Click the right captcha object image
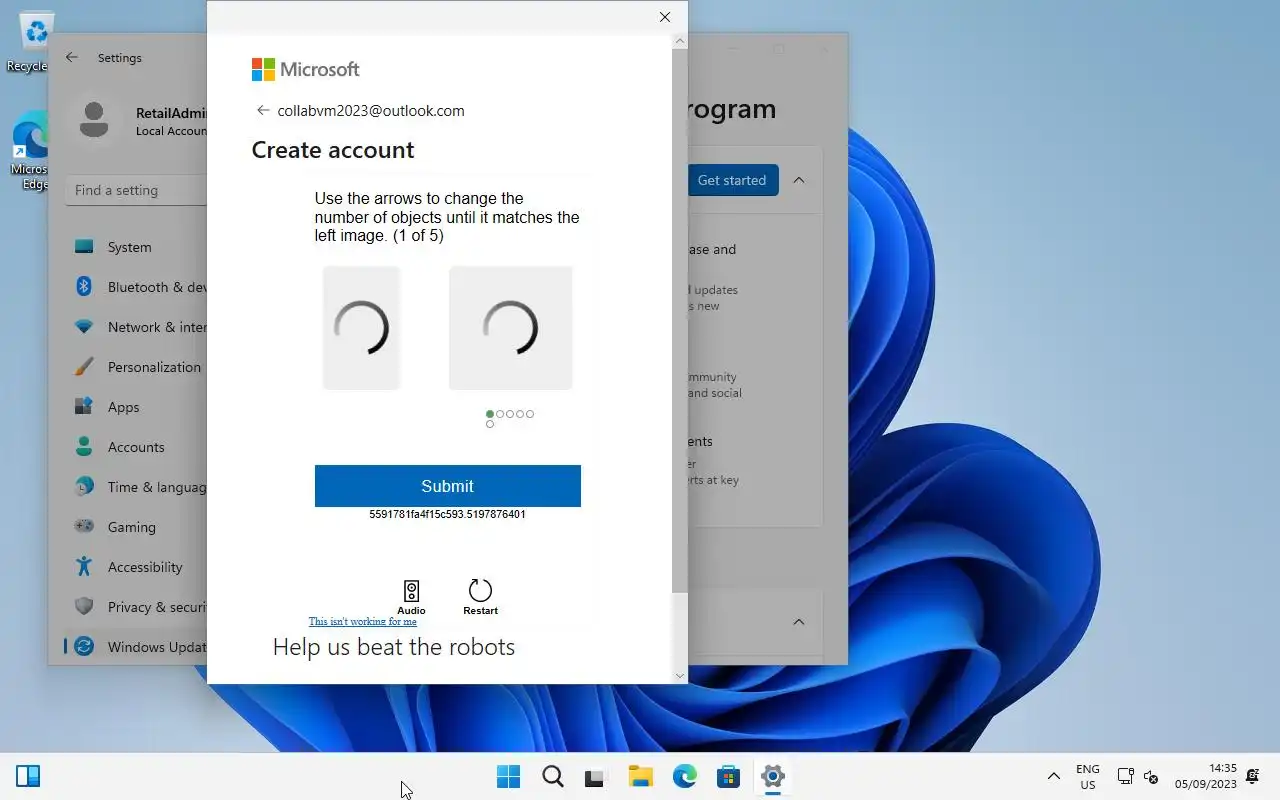The height and width of the screenshot is (800, 1280). 510,328
